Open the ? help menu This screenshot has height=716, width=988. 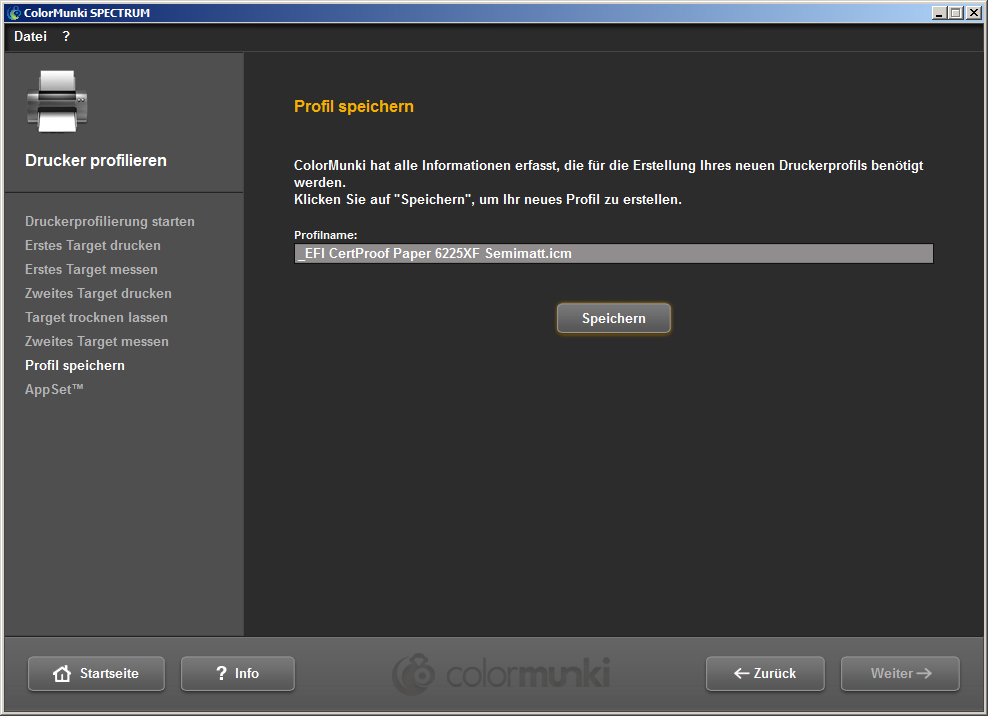[x=66, y=37]
